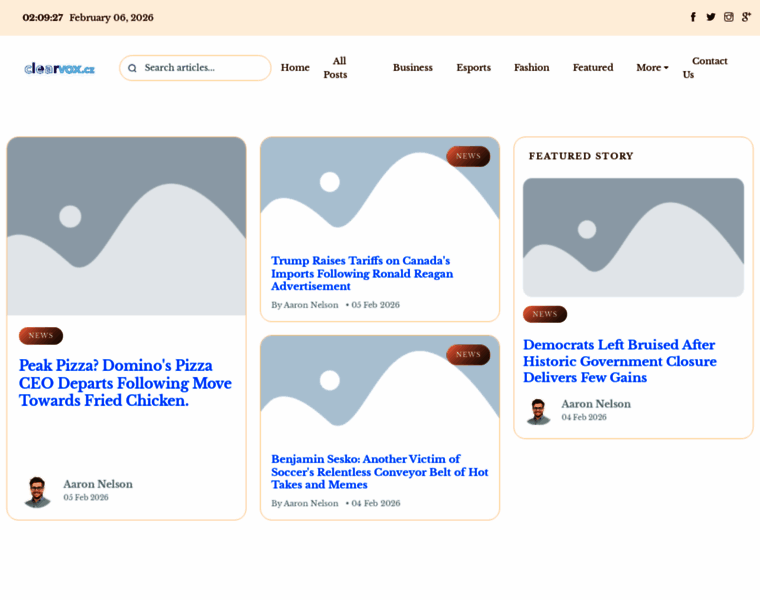Open the All Posts menu item

[335, 68]
